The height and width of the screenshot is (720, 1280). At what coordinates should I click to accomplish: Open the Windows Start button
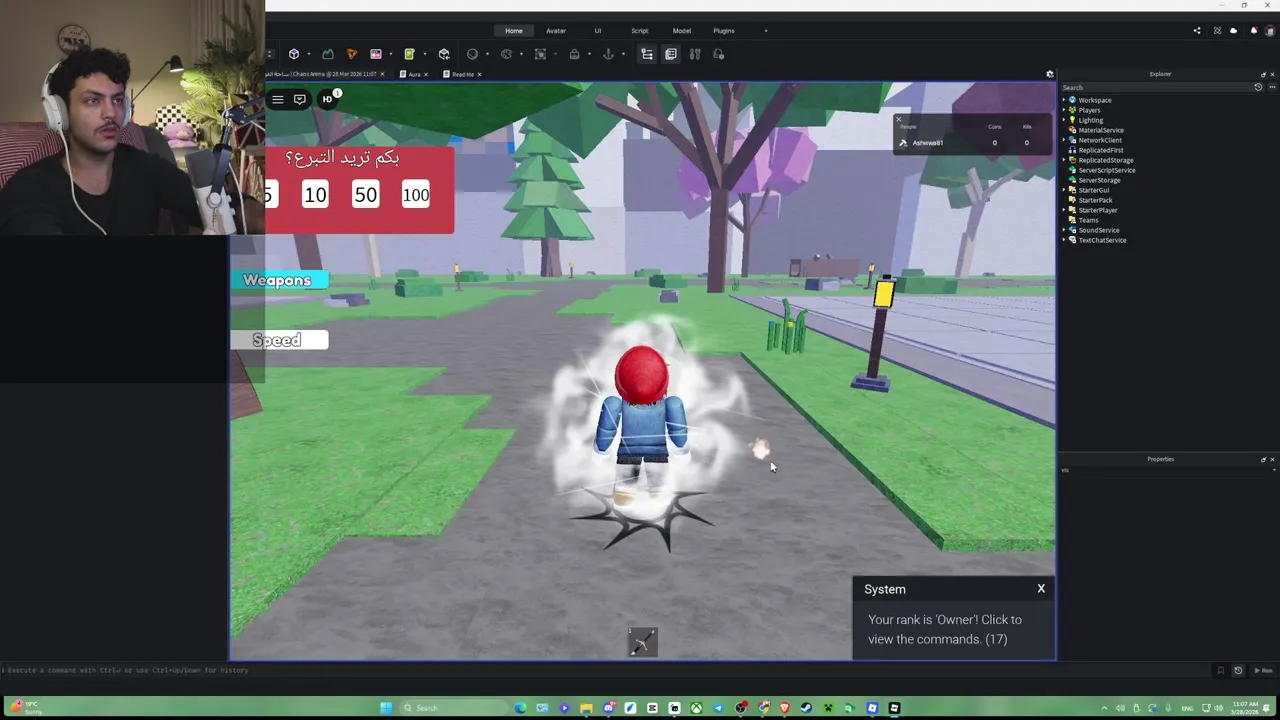click(x=386, y=708)
